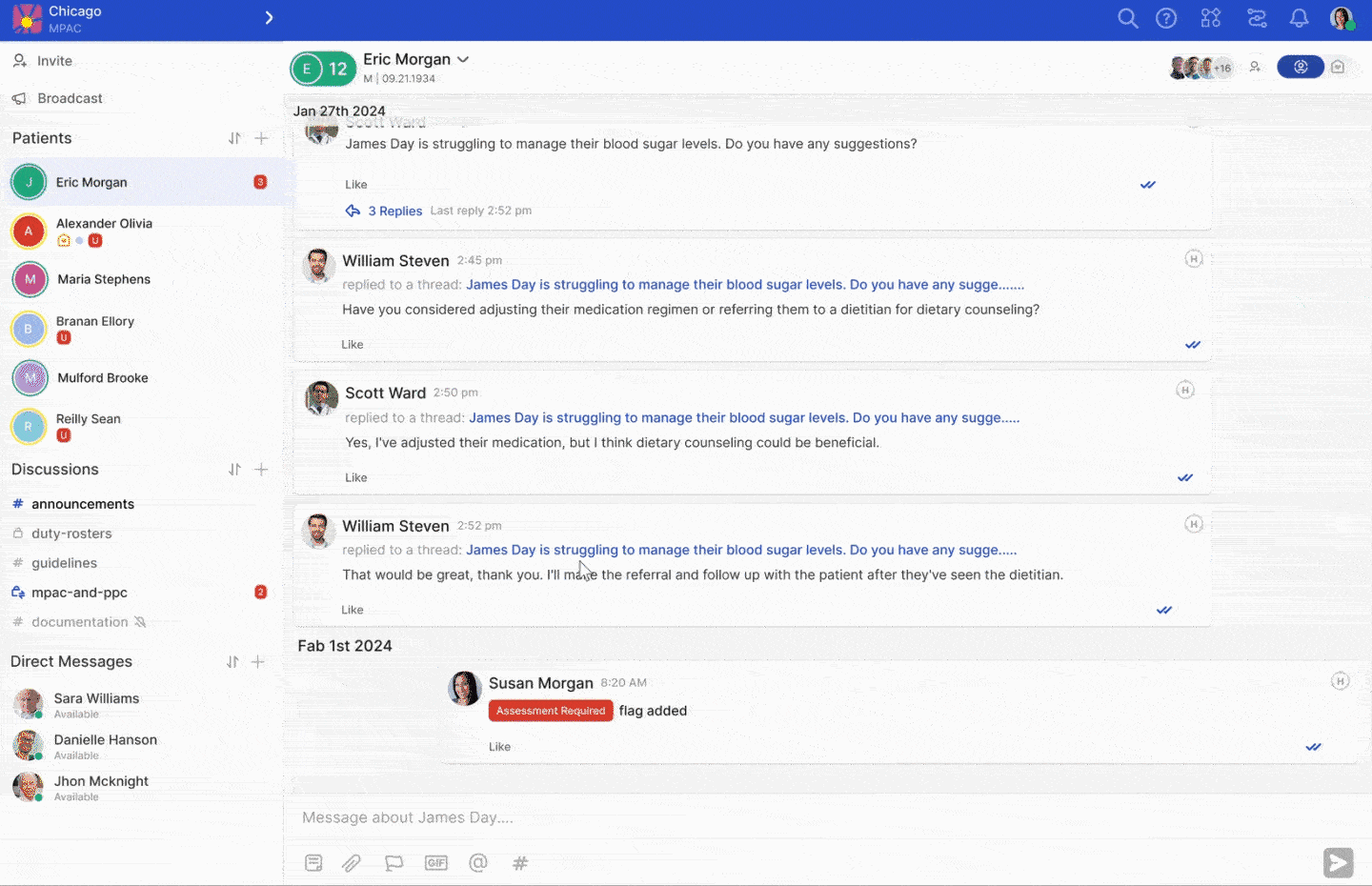Click the Broadcast link in sidebar
The width and height of the screenshot is (1372, 886).
(70, 98)
